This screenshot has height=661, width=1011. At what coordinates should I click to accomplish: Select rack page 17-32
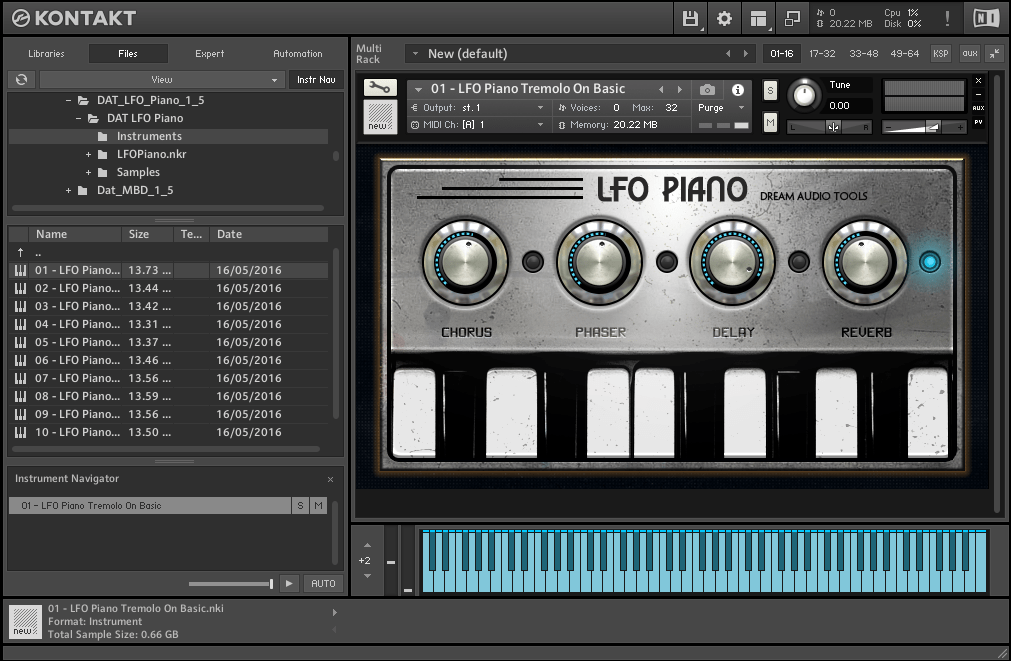822,54
